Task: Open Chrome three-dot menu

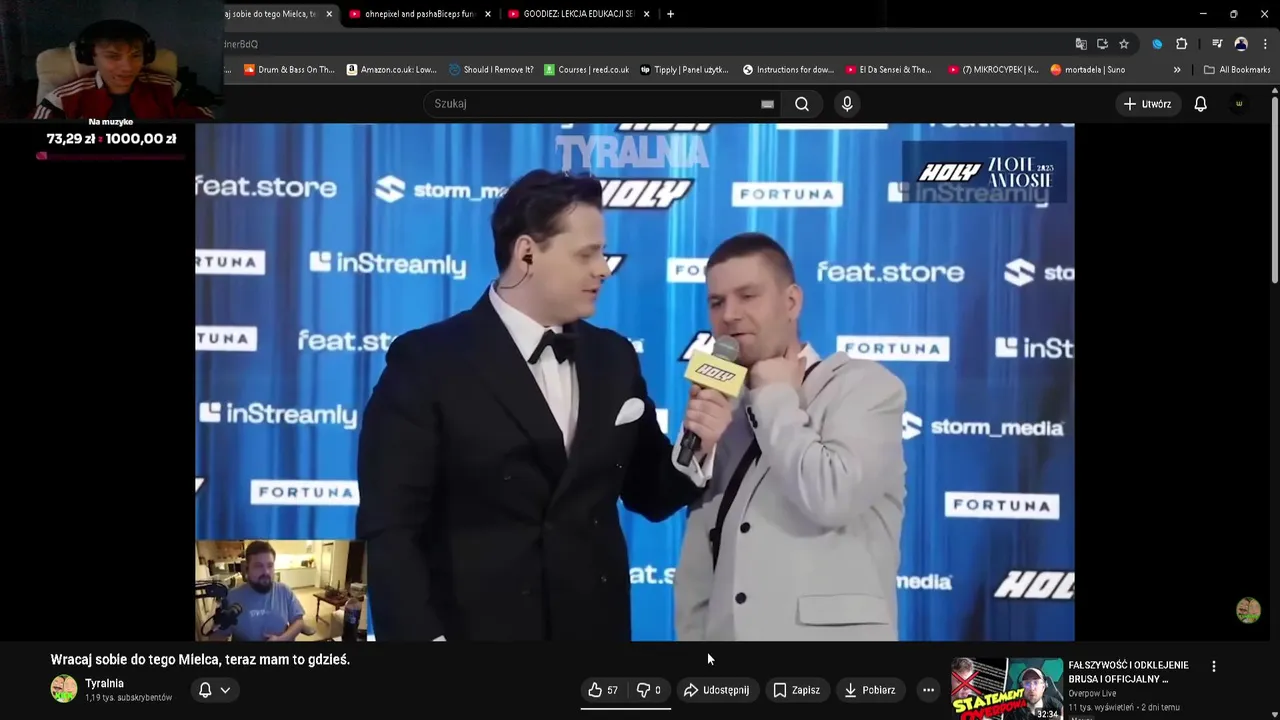Action: point(1265,44)
